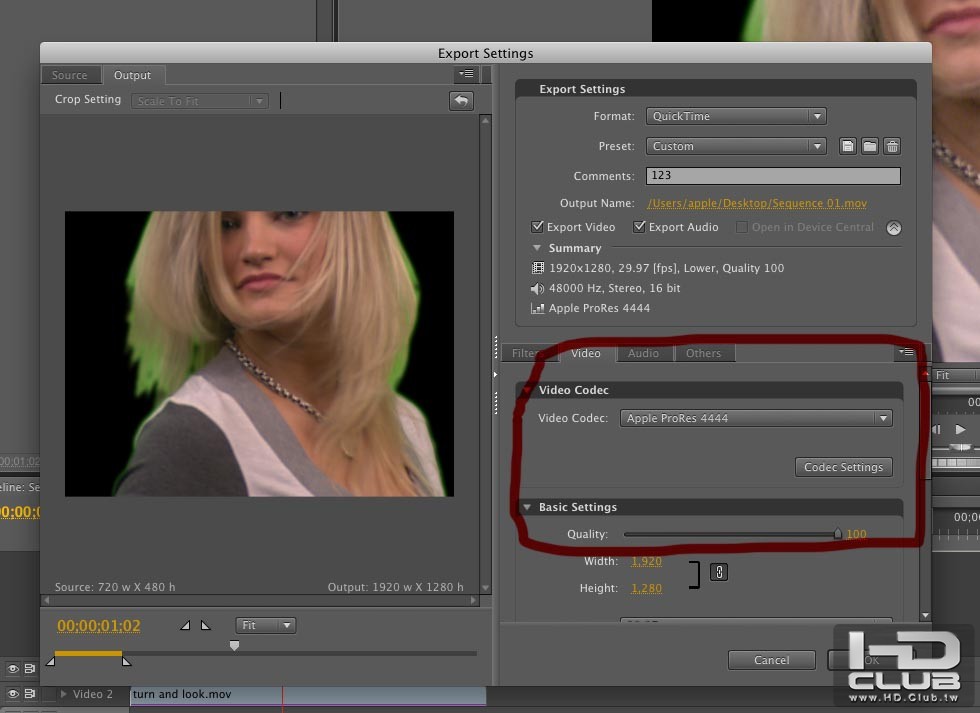This screenshot has width=980, height=713.
Task: Click the Set Out Point triangle icon
Action: [206, 625]
